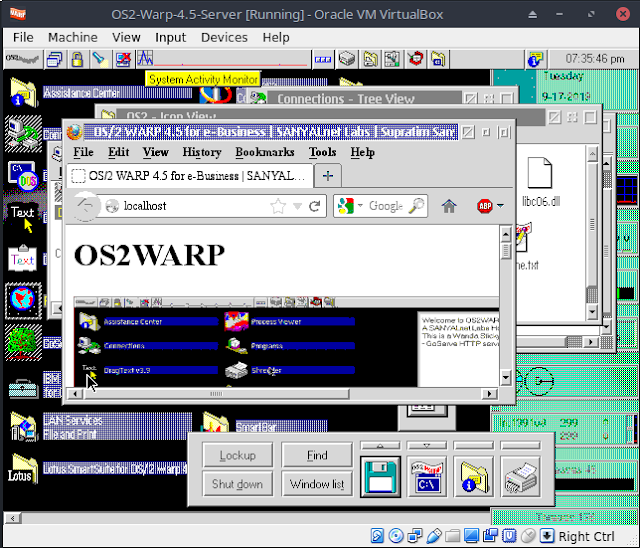Click the Window list button
The image size is (640, 548).
point(317,484)
